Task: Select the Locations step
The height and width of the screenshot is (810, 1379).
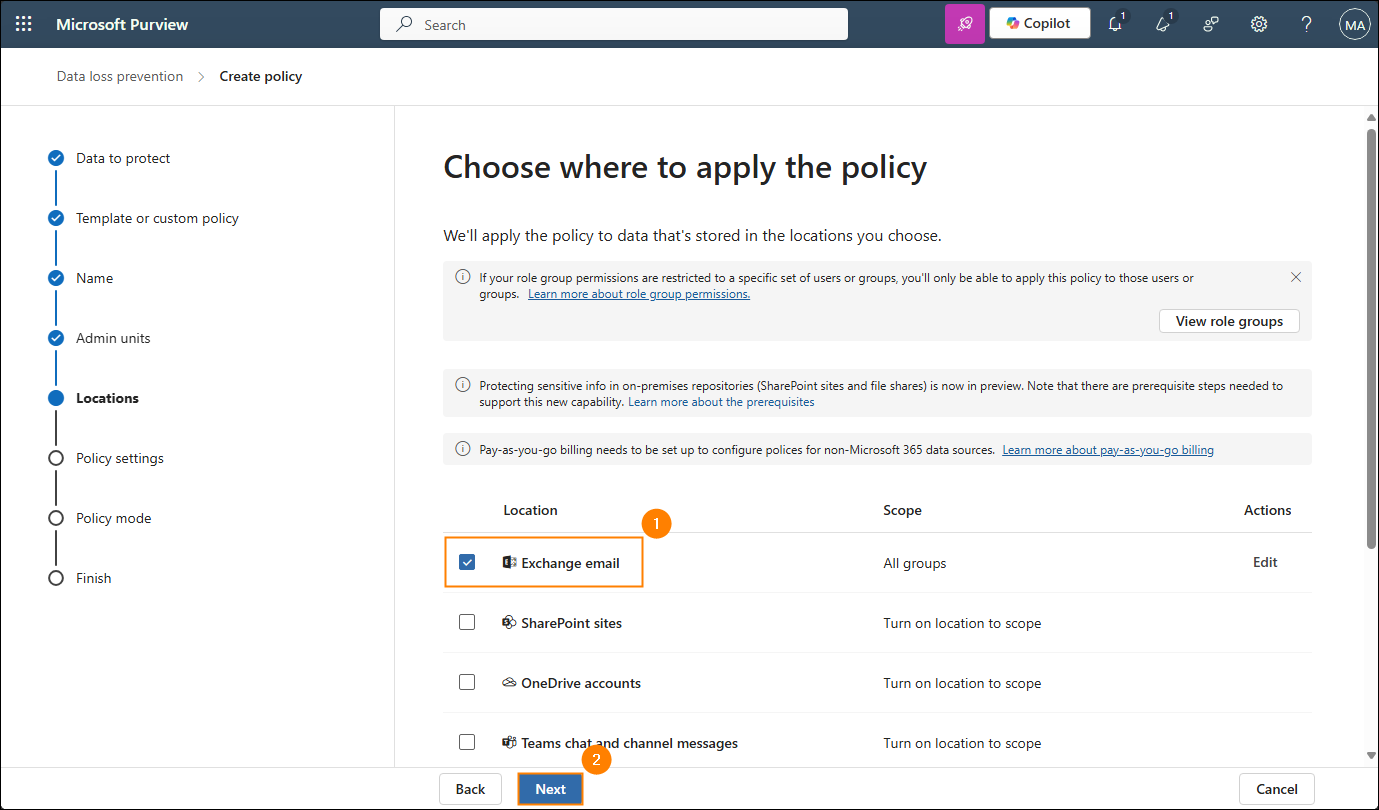Action: pos(107,398)
